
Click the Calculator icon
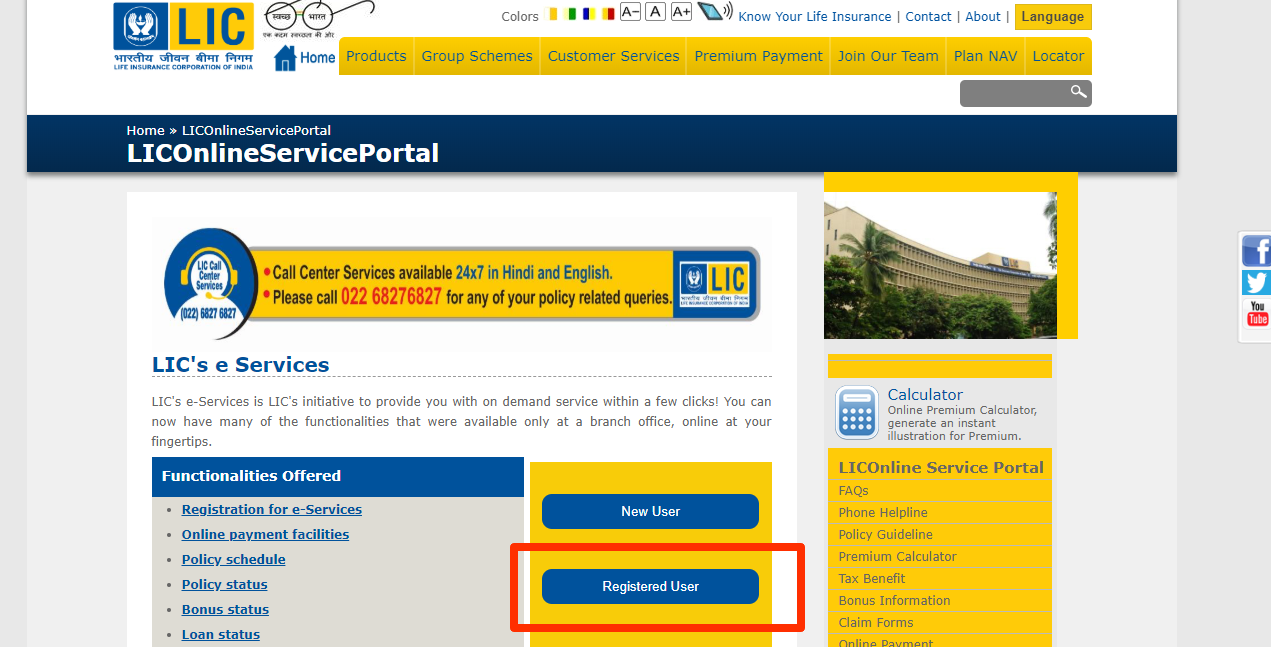(x=857, y=412)
